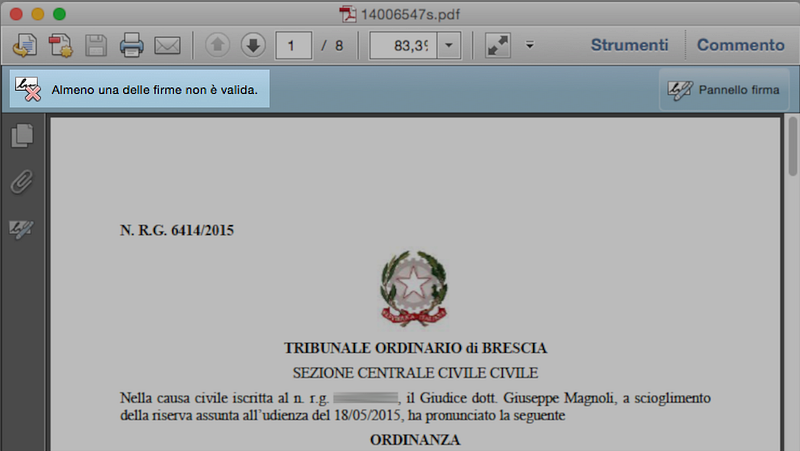Viewport: 800px width, 451px height.
Task: Click the Pannello firma button
Action: point(724,90)
